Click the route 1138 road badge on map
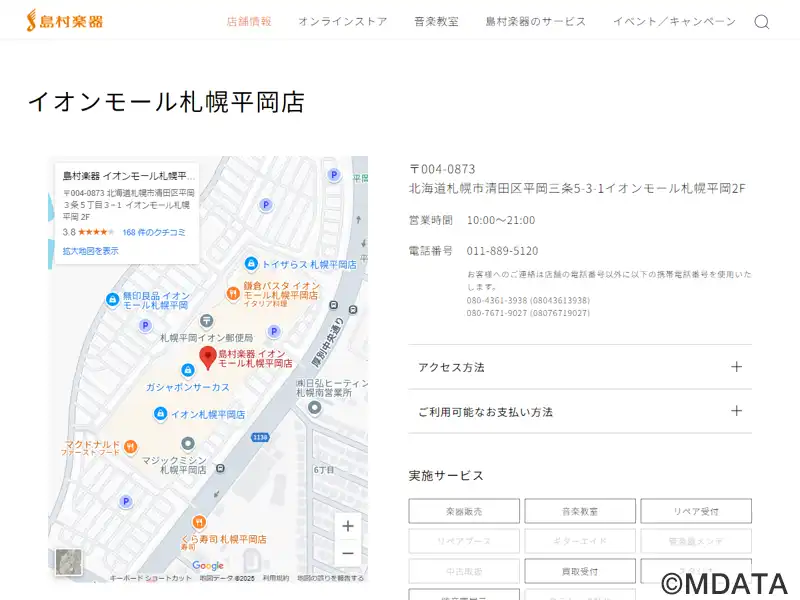 coord(260,437)
